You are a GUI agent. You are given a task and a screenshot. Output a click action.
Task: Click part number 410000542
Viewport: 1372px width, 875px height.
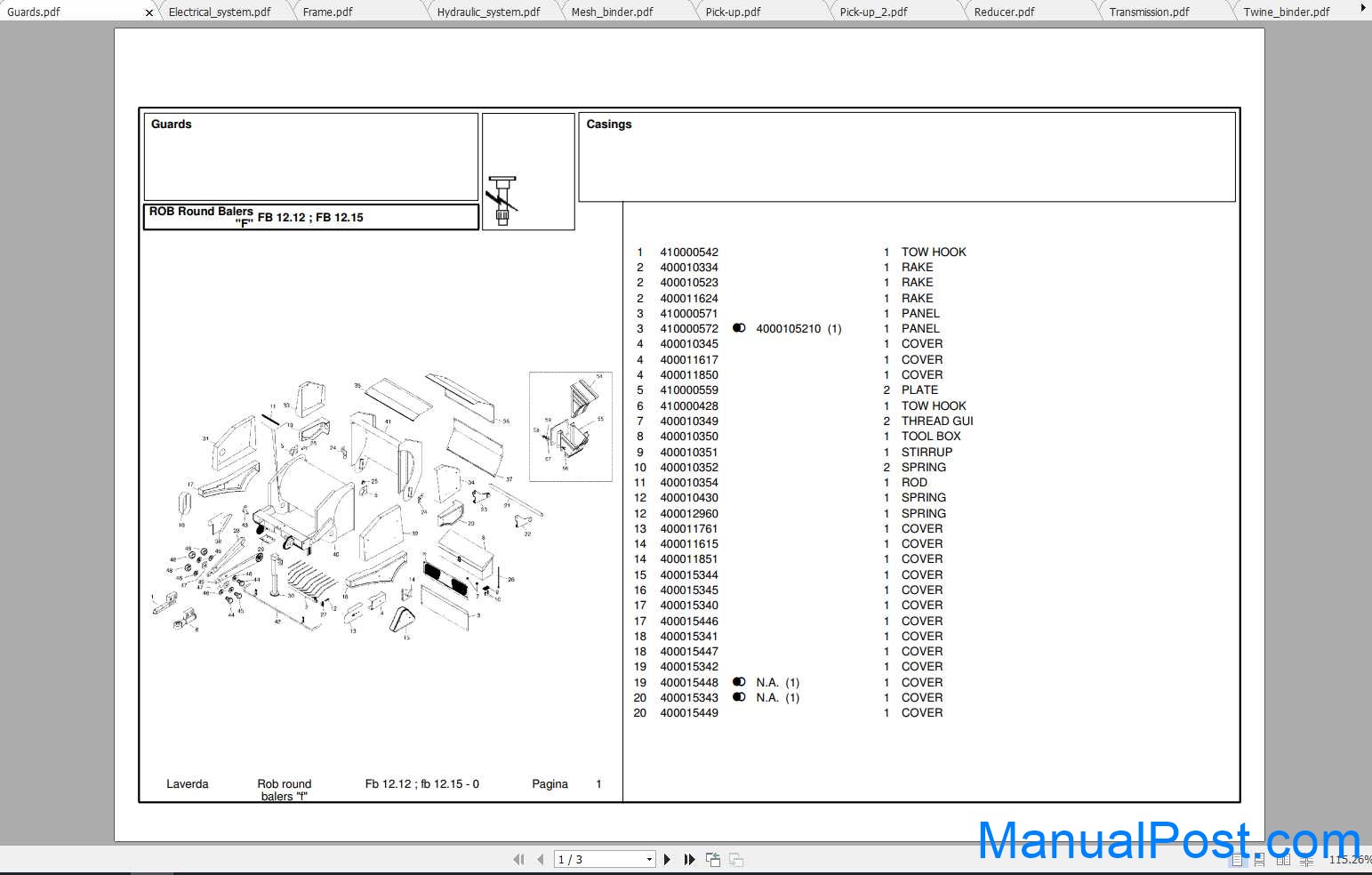point(689,253)
